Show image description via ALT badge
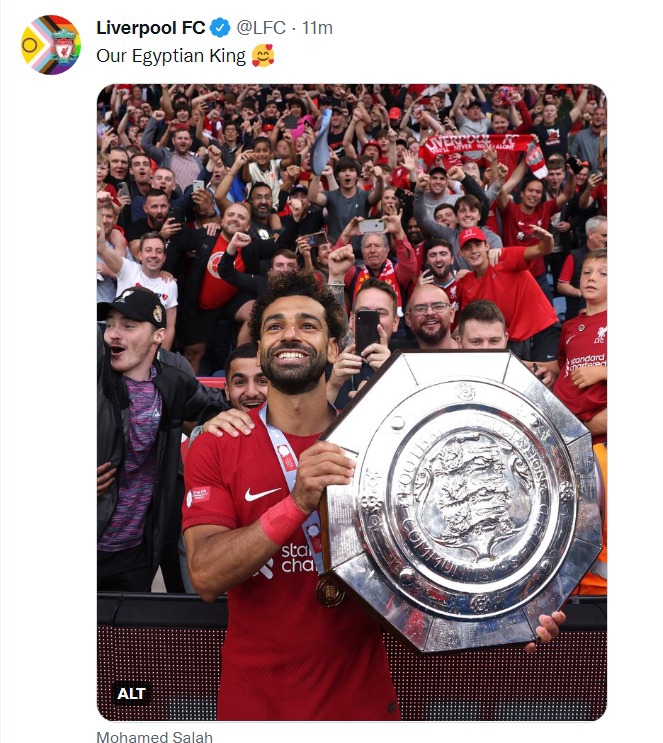The height and width of the screenshot is (743, 663). tap(131, 694)
